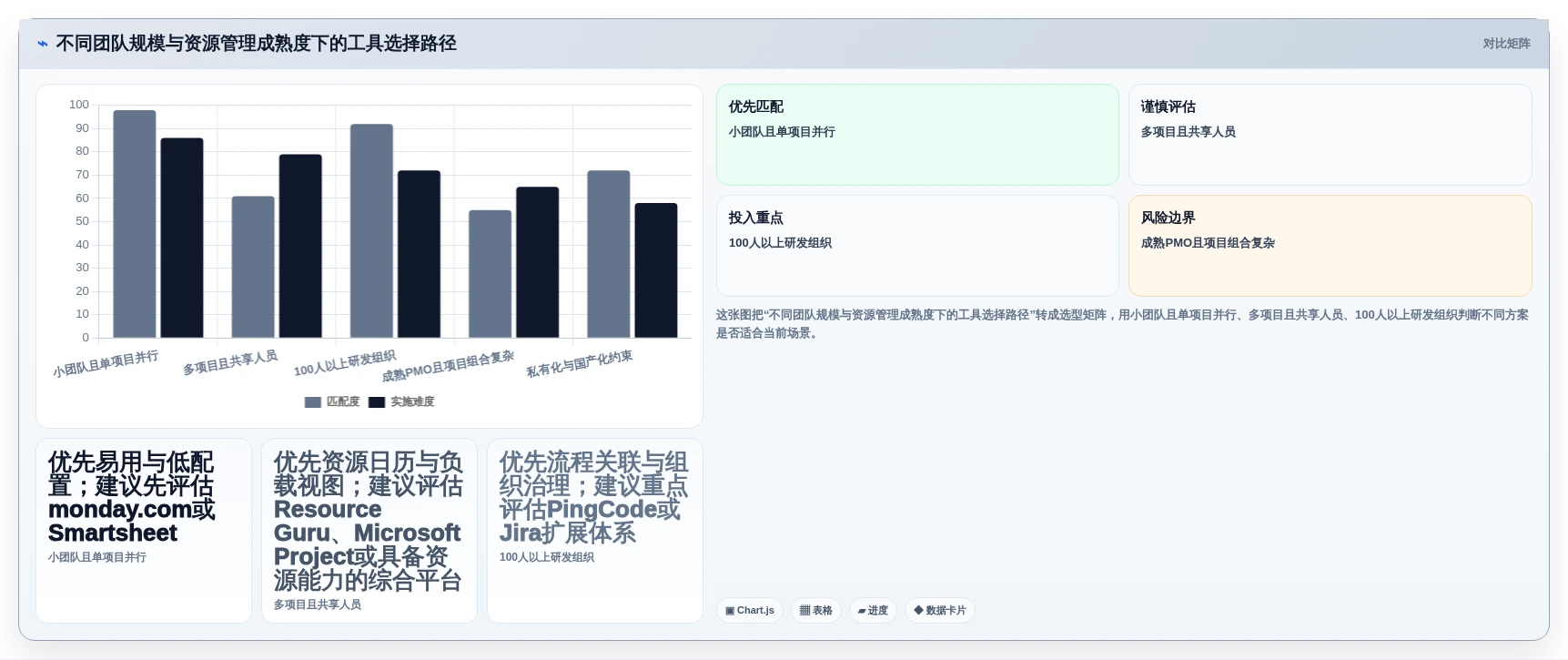Viewport: 1568px width, 660px height.
Task: Click the 实施难度 bar for 成熟PMO且项目组合复杂
Action: tap(537, 262)
